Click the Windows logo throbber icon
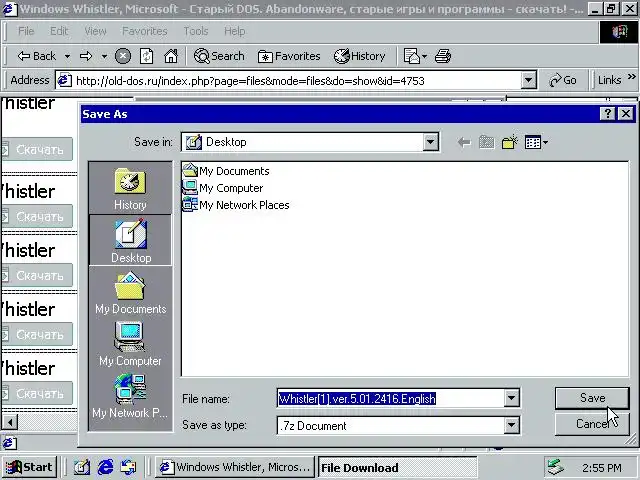640x480 pixels. pyautogui.click(x=619, y=32)
